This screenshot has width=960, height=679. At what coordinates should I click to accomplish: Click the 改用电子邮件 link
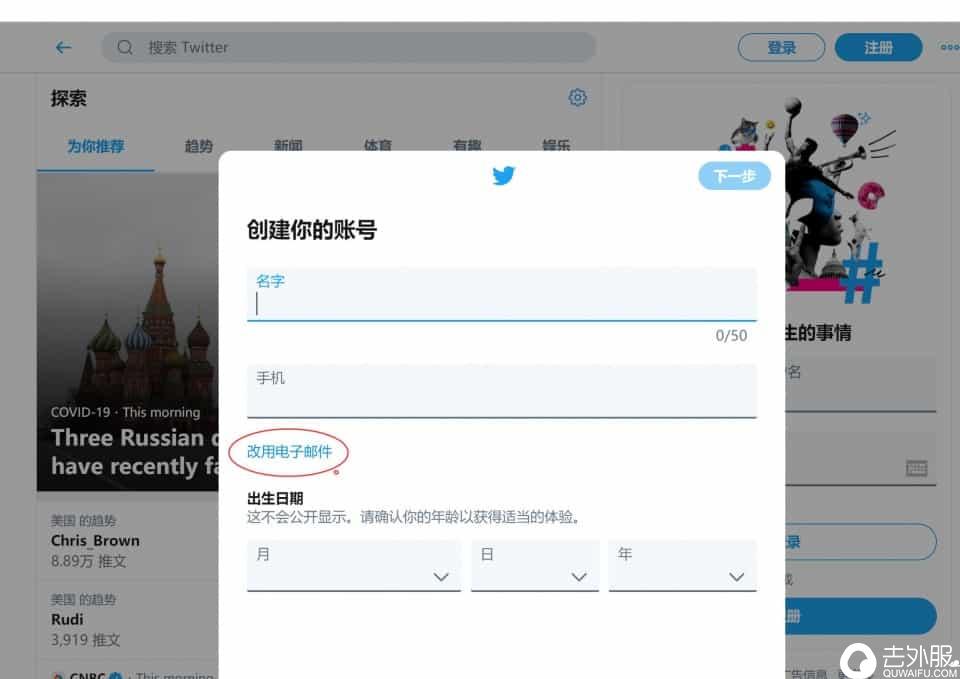pyautogui.click(x=288, y=451)
